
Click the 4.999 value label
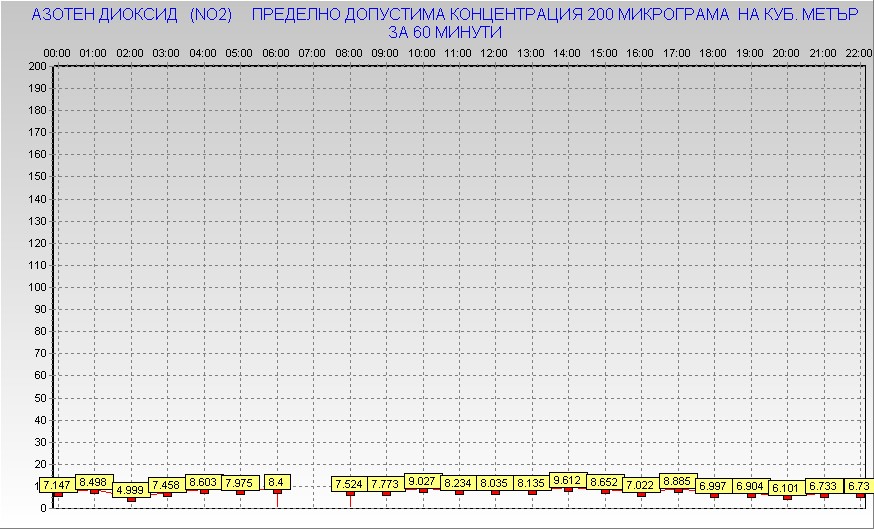(x=131, y=490)
